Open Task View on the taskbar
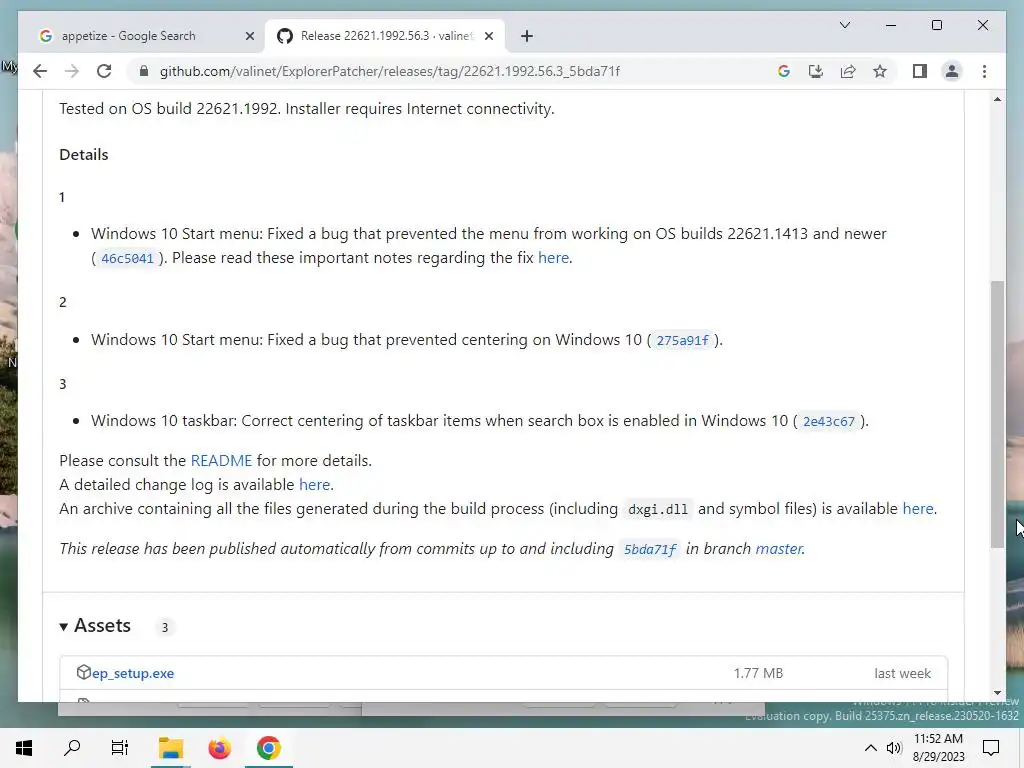 pos(120,748)
